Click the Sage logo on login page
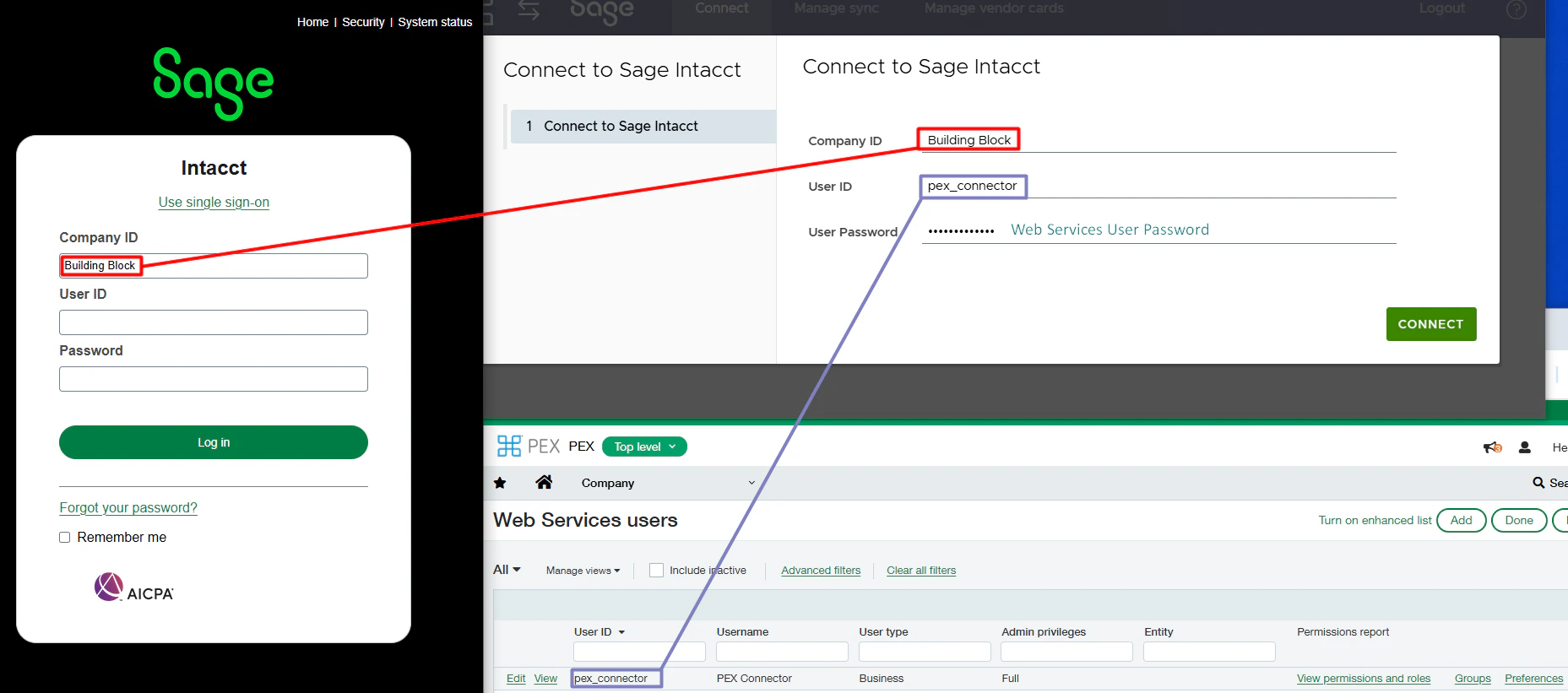Screen dimensions: 1568x693 click(x=214, y=83)
